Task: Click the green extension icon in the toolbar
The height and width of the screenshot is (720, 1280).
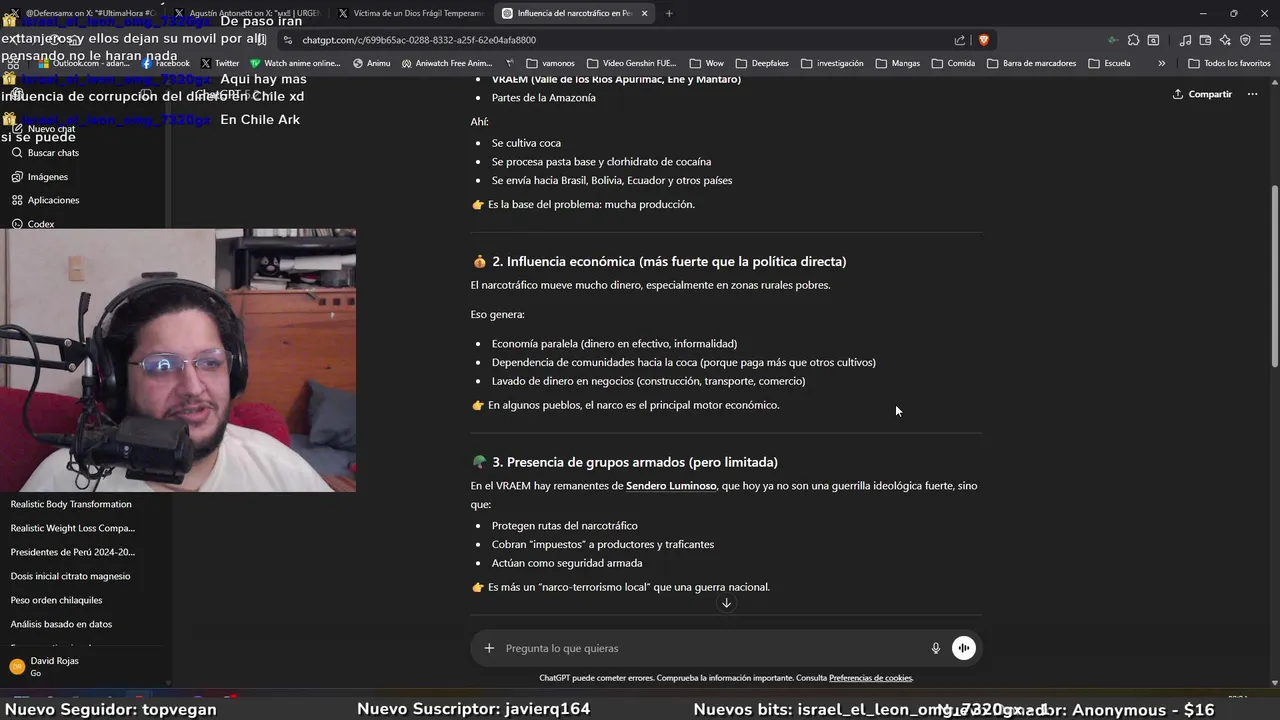Action: (x=1113, y=40)
